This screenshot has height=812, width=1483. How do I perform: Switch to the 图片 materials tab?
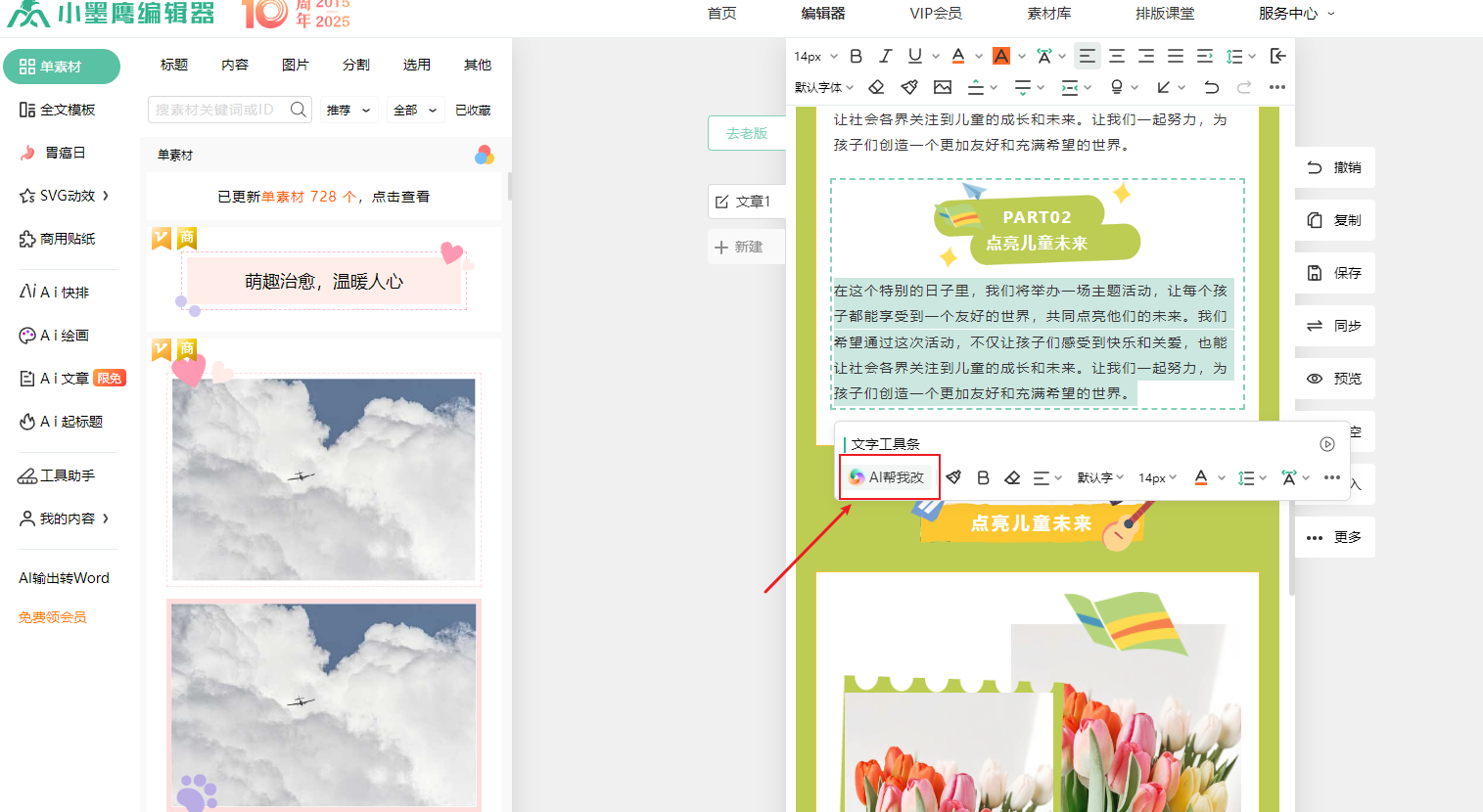(296, 65)
